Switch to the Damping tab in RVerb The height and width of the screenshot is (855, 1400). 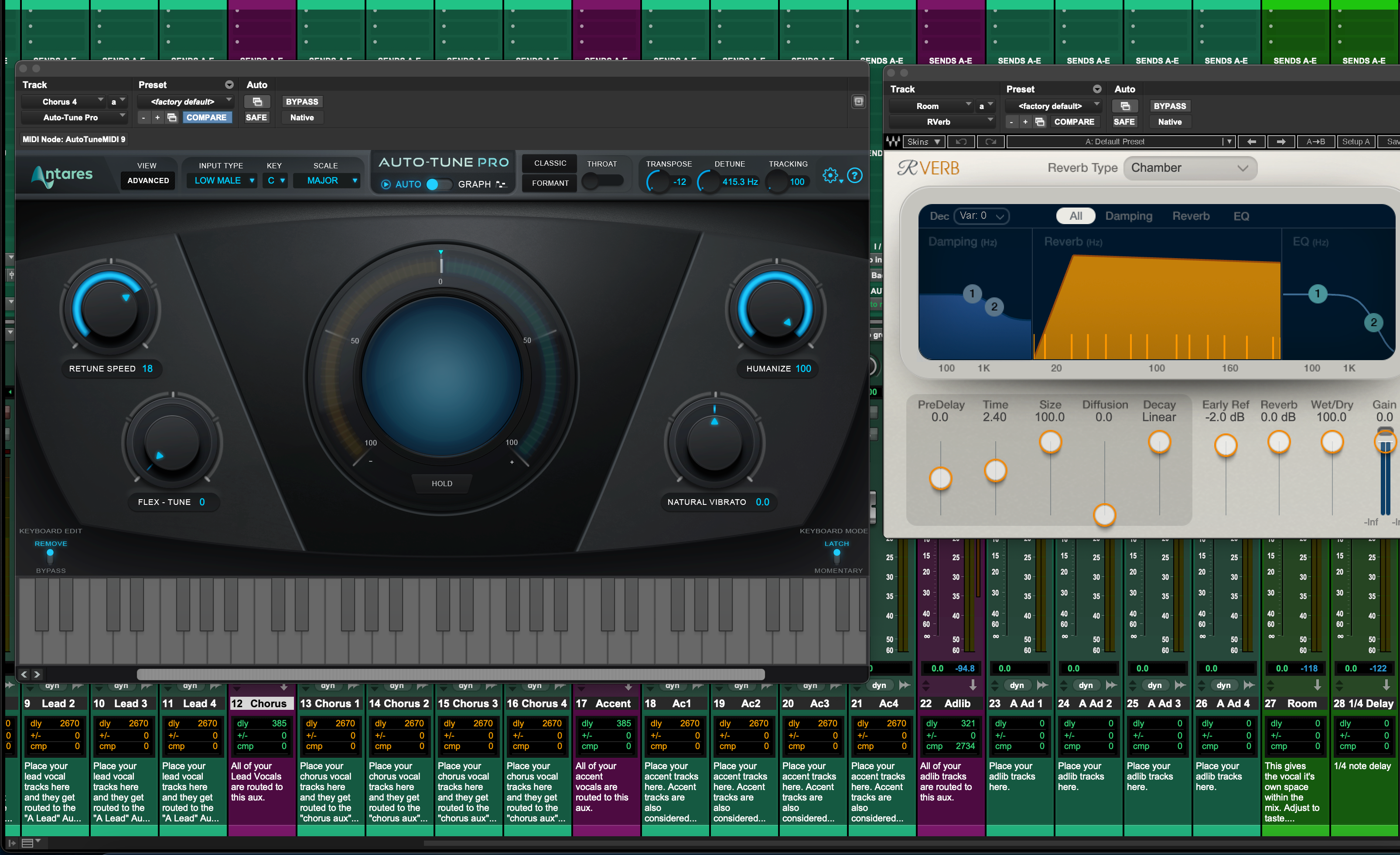coord(1129,216)
